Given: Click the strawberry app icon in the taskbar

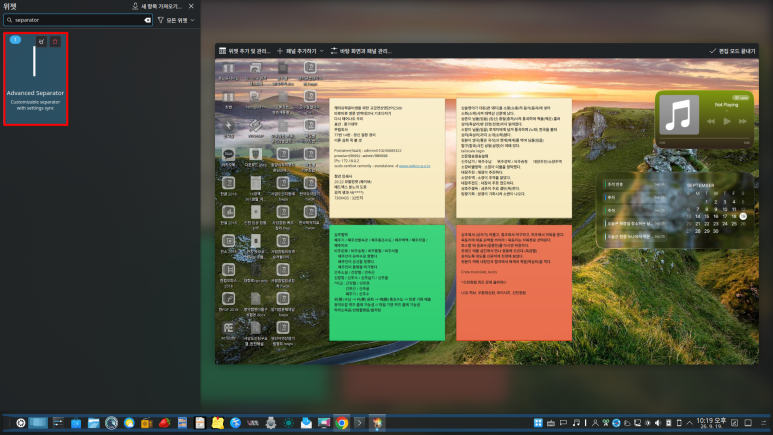Looking at the screenshot, I should (x=165, y=423).
